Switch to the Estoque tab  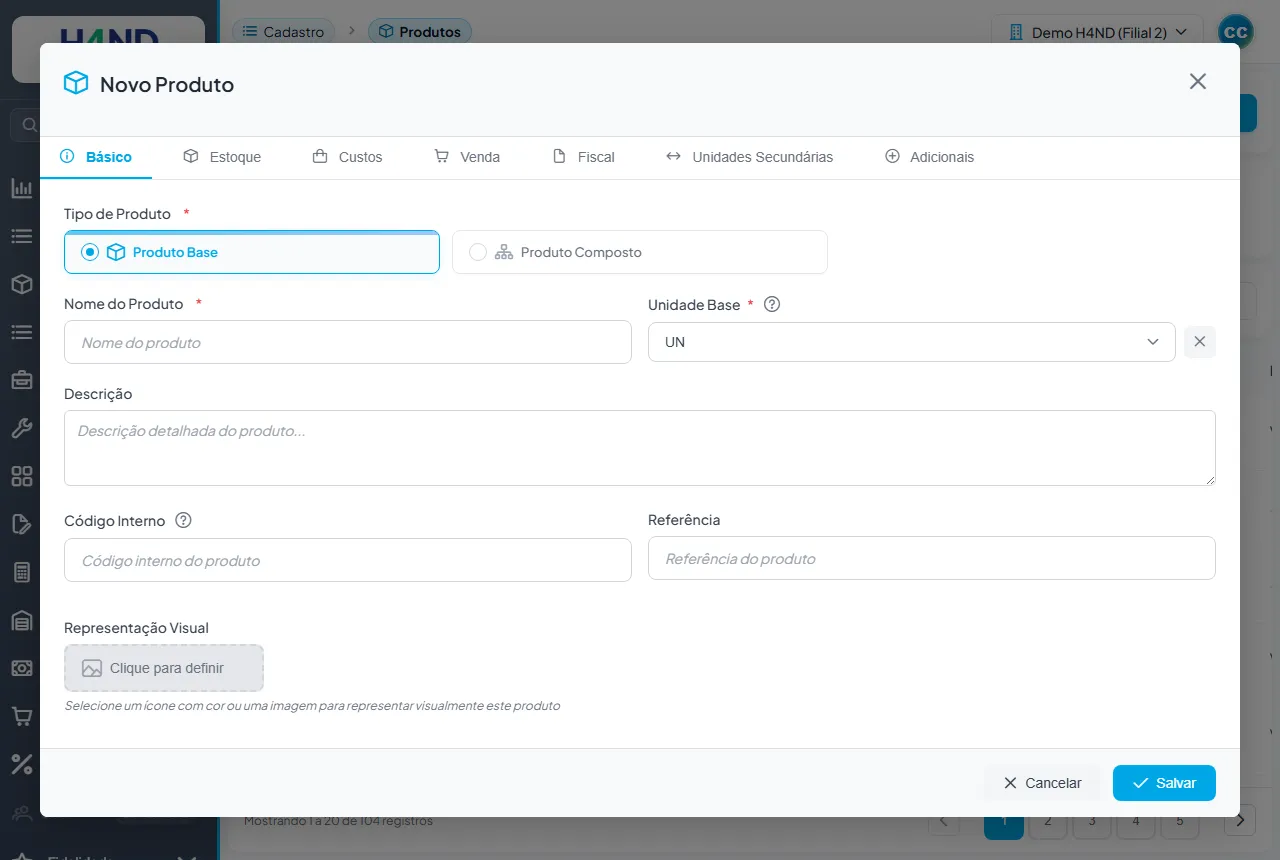click(x=222, y=157)
